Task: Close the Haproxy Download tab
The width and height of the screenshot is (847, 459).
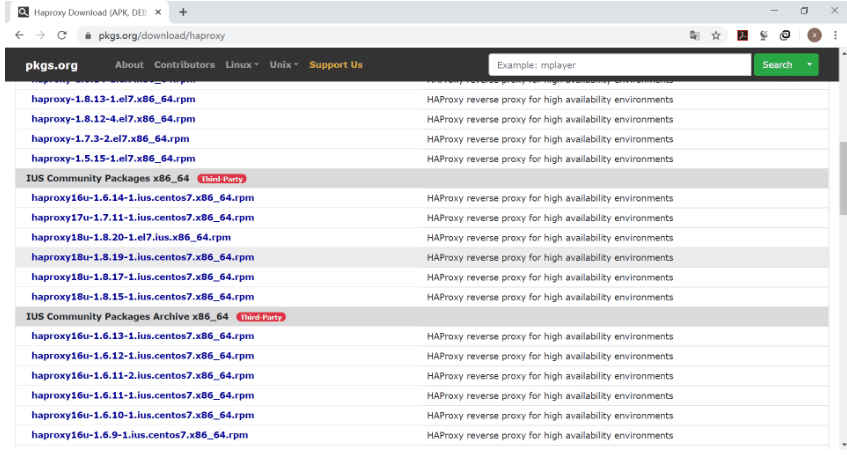Action: (x=158, y=12)
